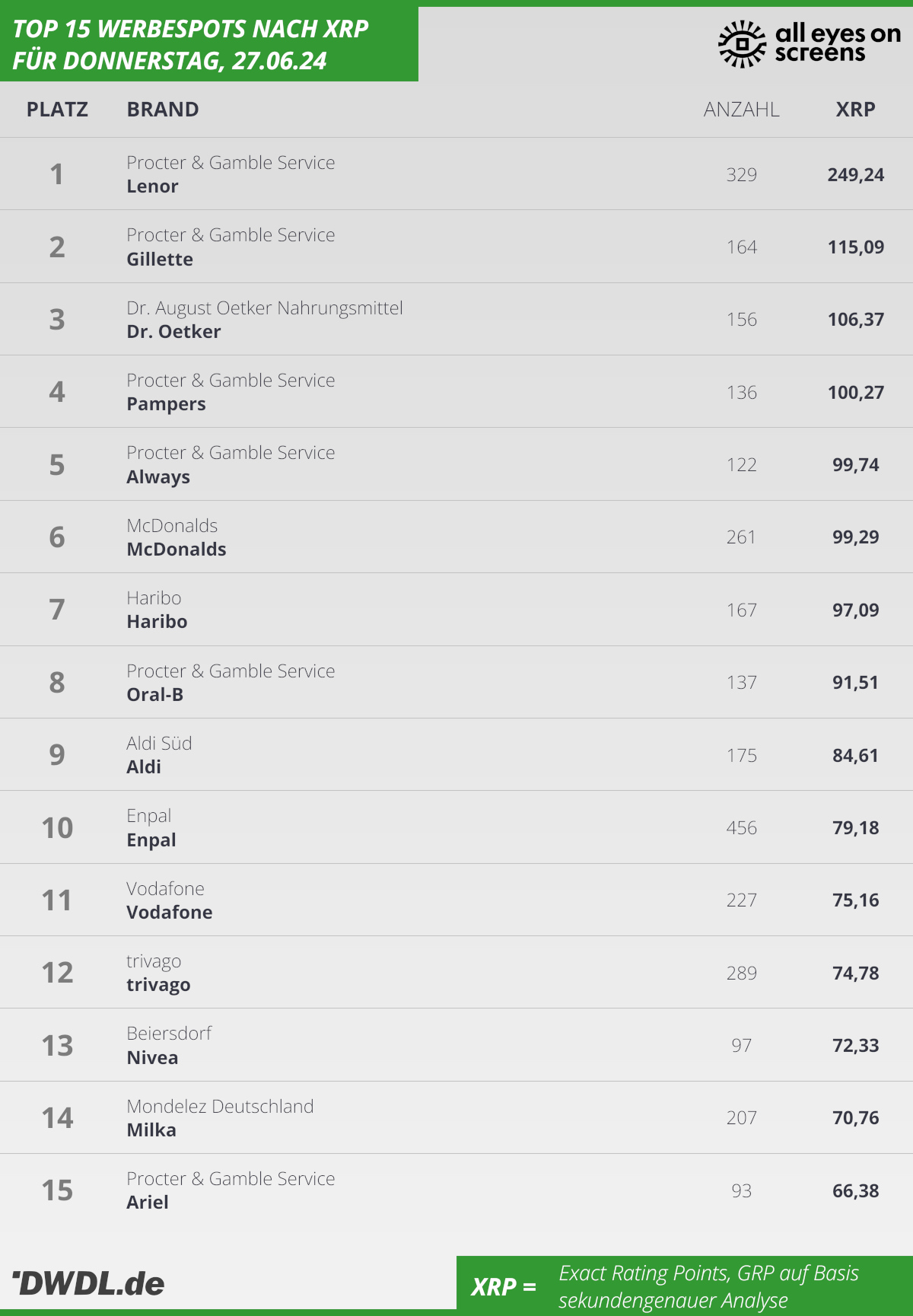Click the Pampers XRP value 100,27
The image size is (913, 1316).
pos(856,393)
